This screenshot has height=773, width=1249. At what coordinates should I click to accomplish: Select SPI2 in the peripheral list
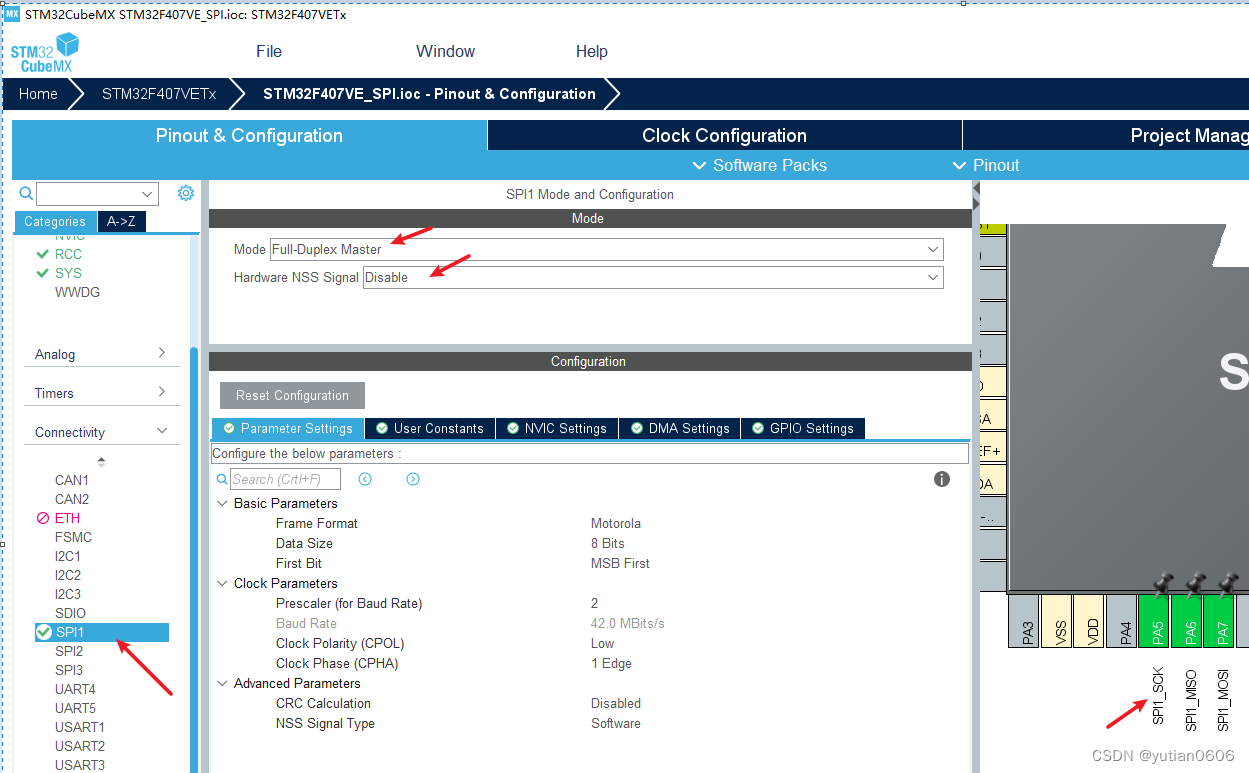69,651
